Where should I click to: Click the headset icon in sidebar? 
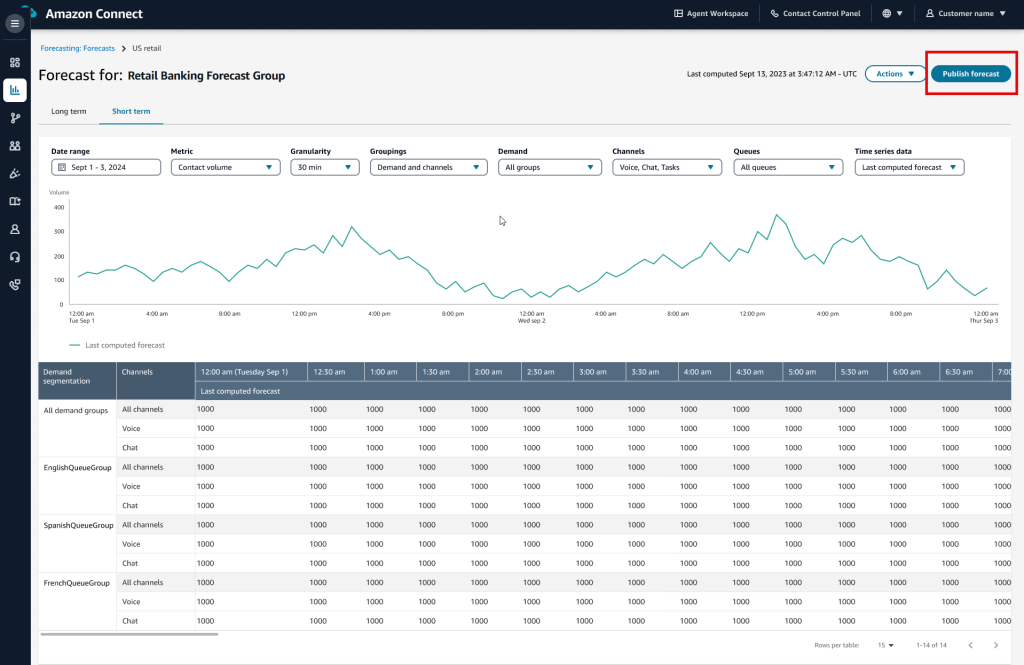click(x=15, y=256)
